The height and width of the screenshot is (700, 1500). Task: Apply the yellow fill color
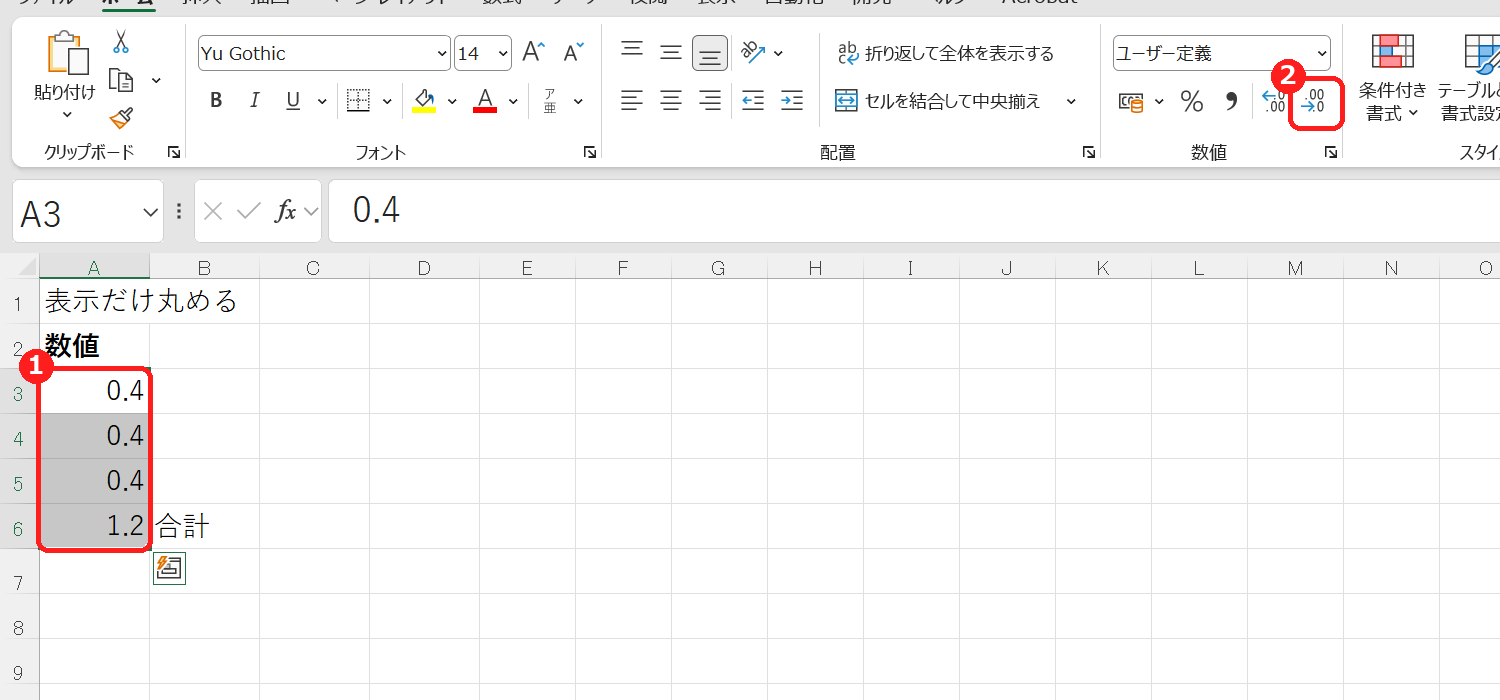point(424,101)
